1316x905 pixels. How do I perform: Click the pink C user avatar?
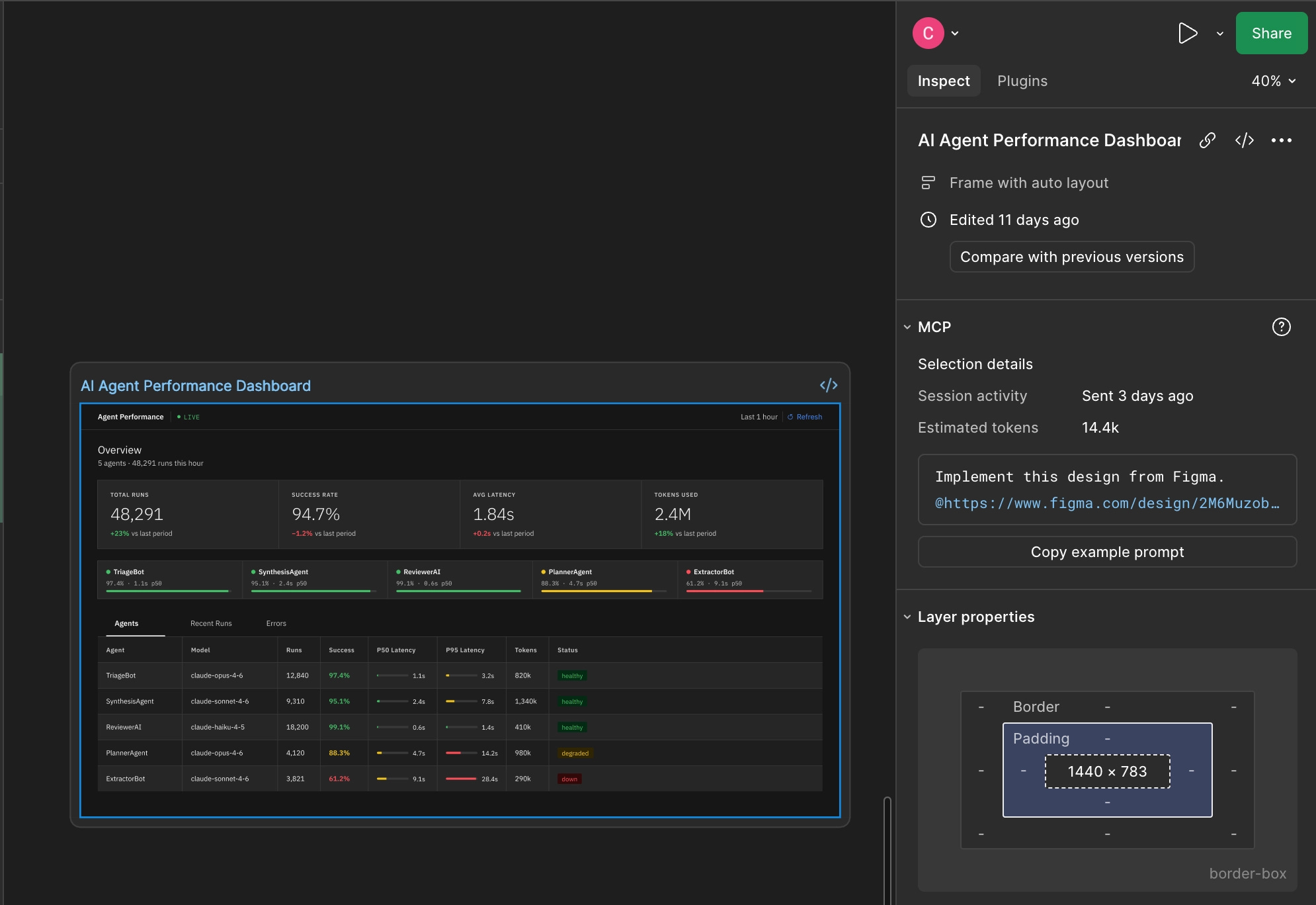[x=928, y=33]
